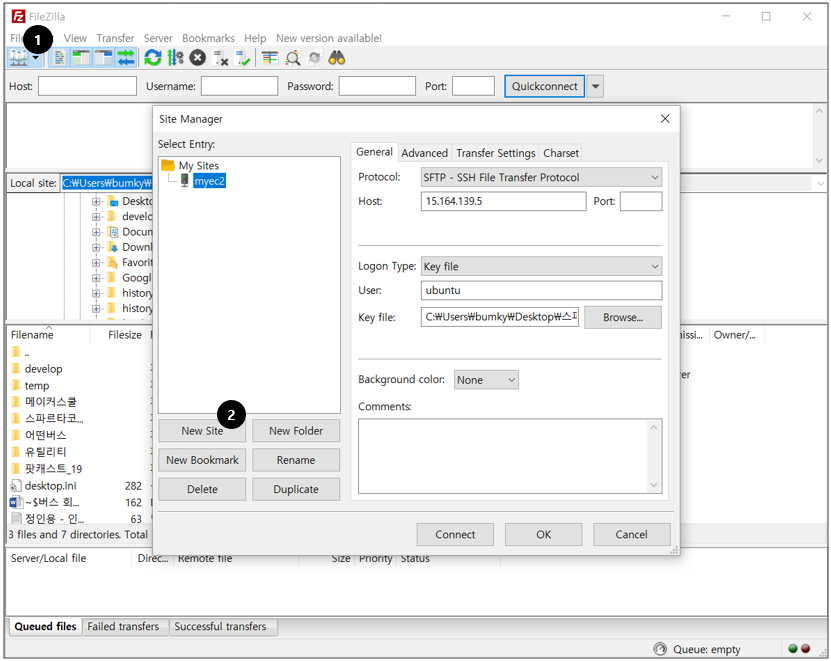Click the New Bookmark button
This screenshot has width=831, height=661.
(202, 460)
